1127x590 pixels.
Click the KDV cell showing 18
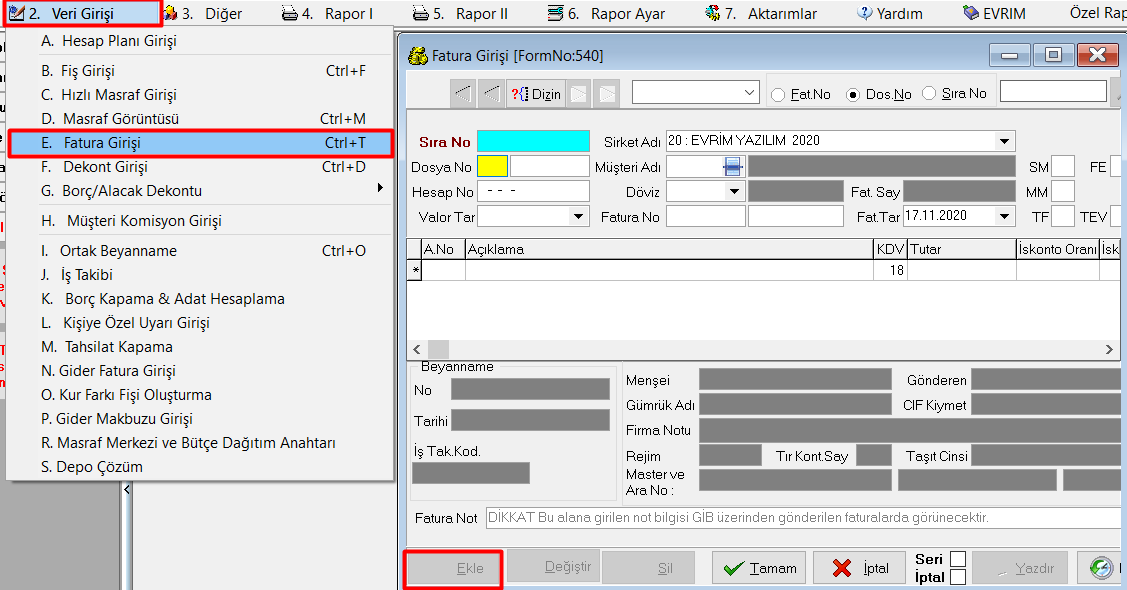[890, 270]
